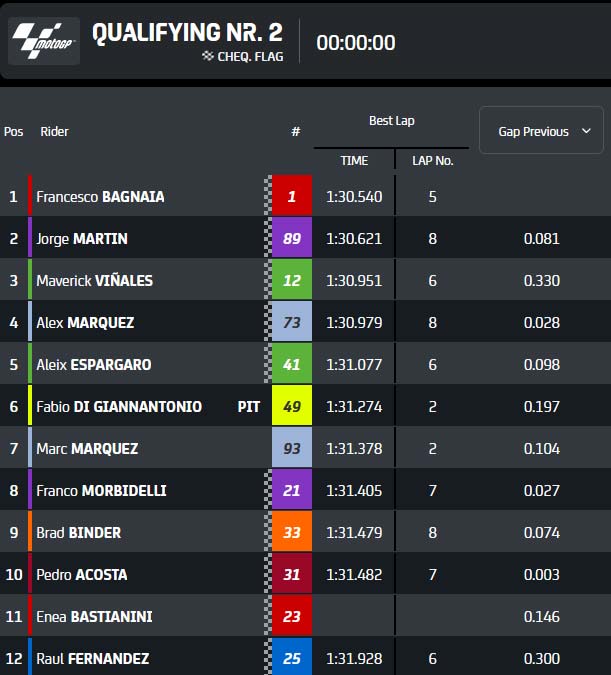Click the MotoGP logo icon
This screenshot has height=675, width=611.
(x=44, y=41)
